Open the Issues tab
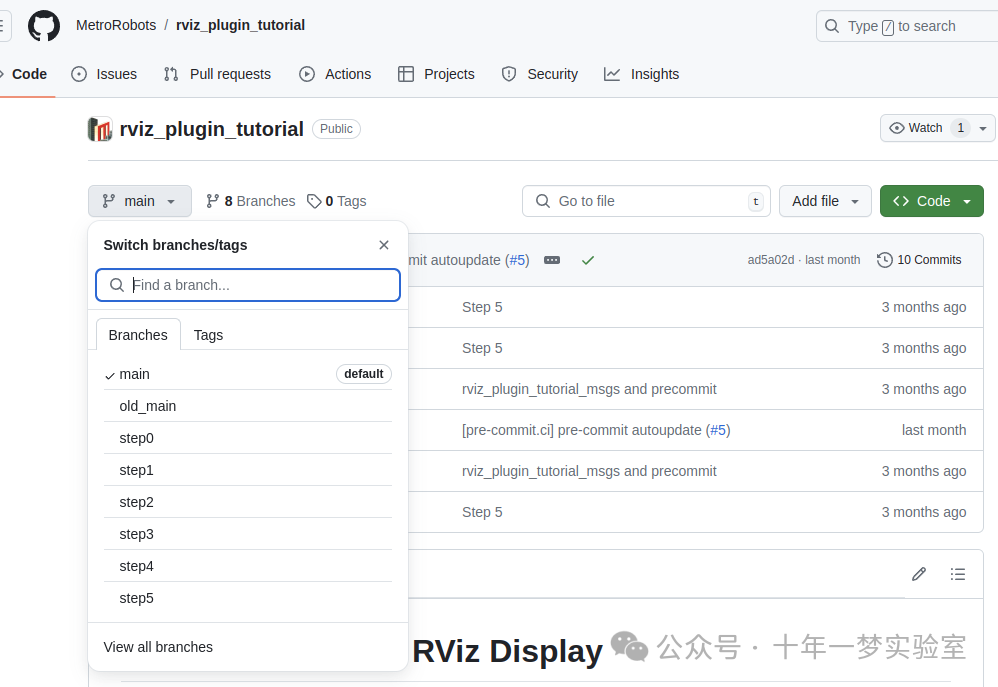The image size is (998, 687). pos(104,74)
